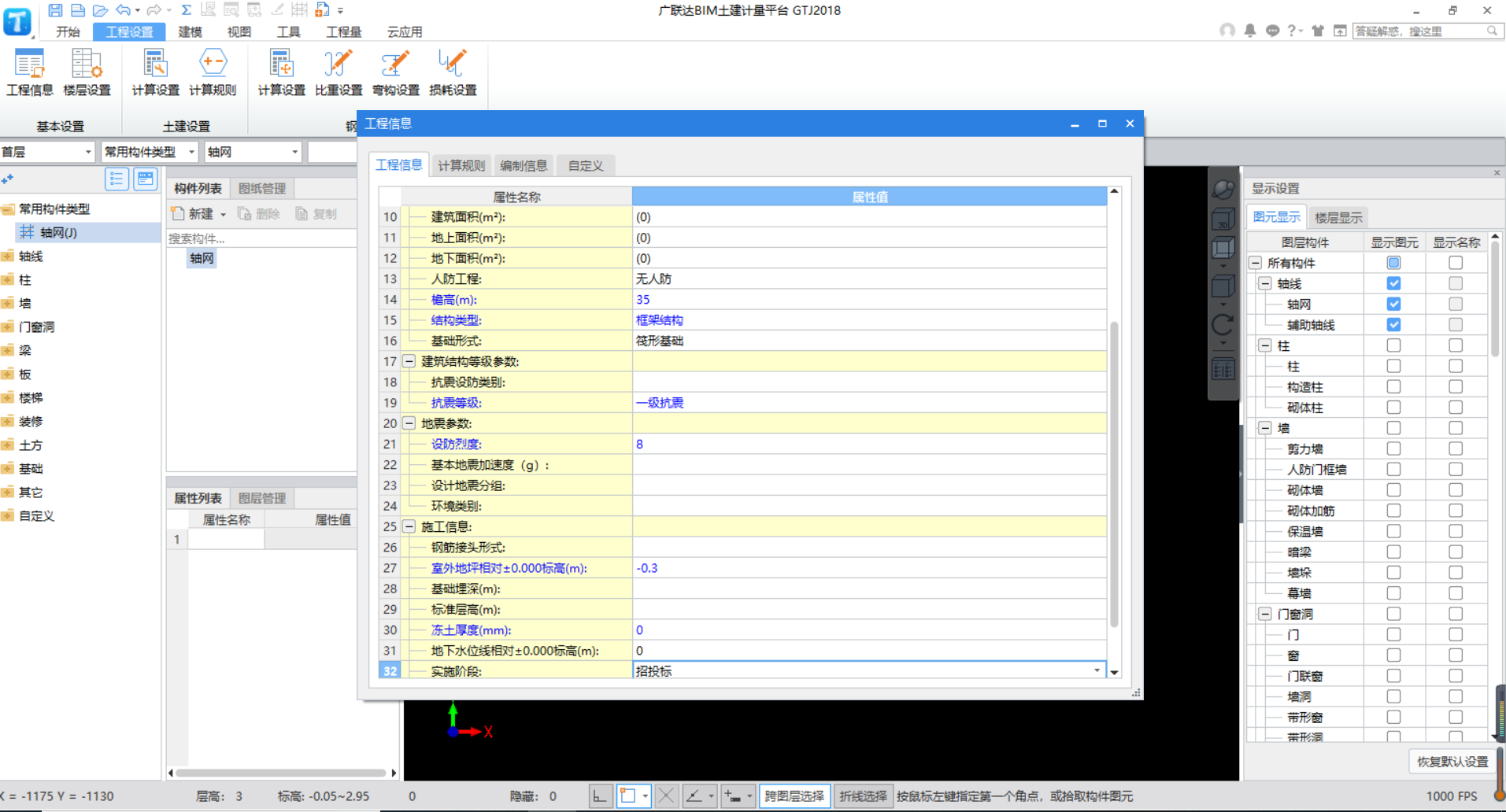Open 图层管理 tab beside 属性列表
The image size is (1506, 812).
262,498
